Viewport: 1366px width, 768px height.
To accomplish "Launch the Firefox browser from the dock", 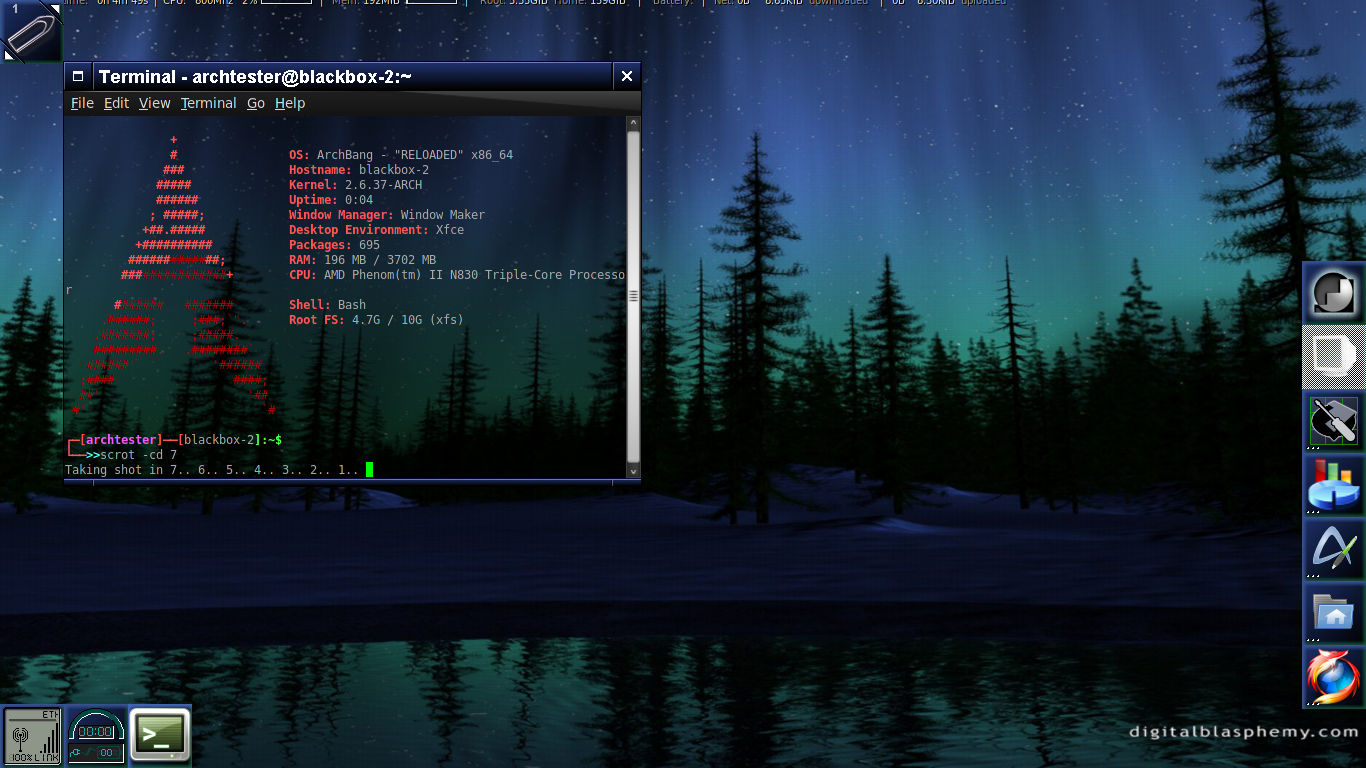I will [1334, 677].
